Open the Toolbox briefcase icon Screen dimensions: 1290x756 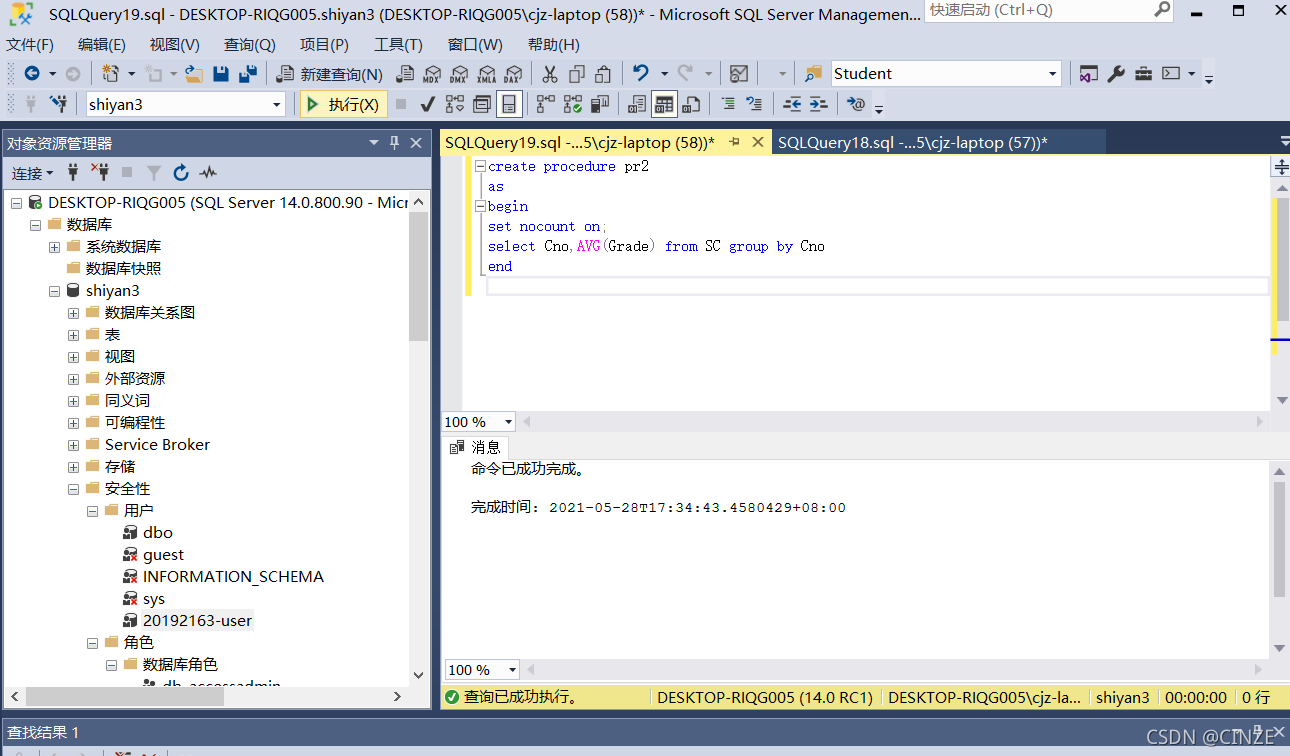[1143, 74]
